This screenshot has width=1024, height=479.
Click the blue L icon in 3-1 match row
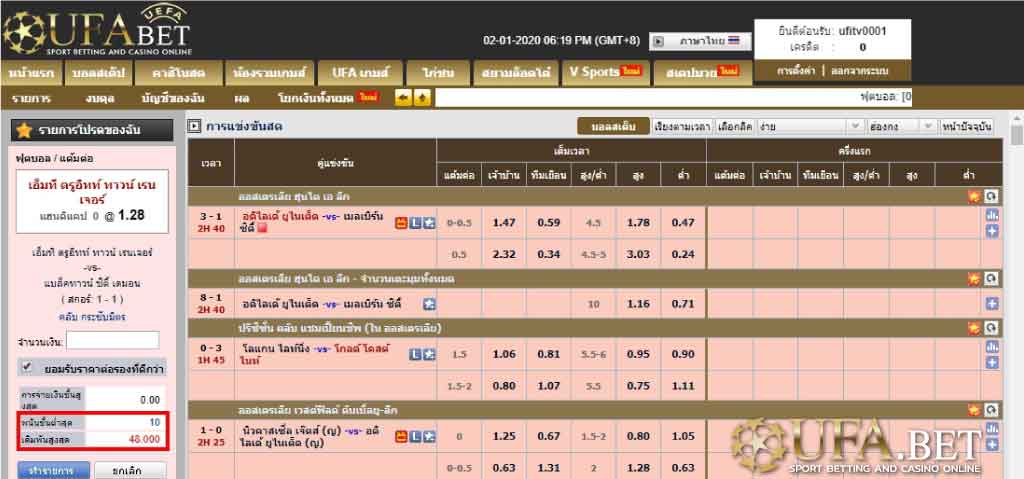pyautogui.click(x=415, y=223)
